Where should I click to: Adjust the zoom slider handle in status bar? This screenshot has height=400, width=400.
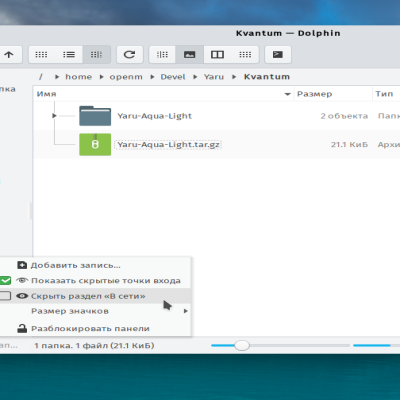pyautogui.click(x=242, y=345)
